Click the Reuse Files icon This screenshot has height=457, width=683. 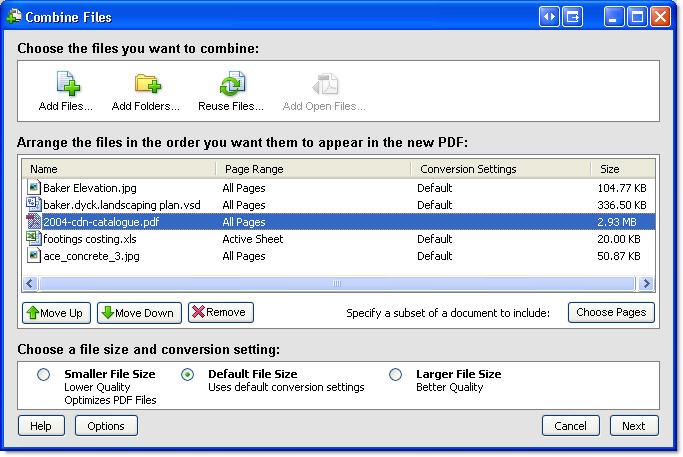(231, 84)
